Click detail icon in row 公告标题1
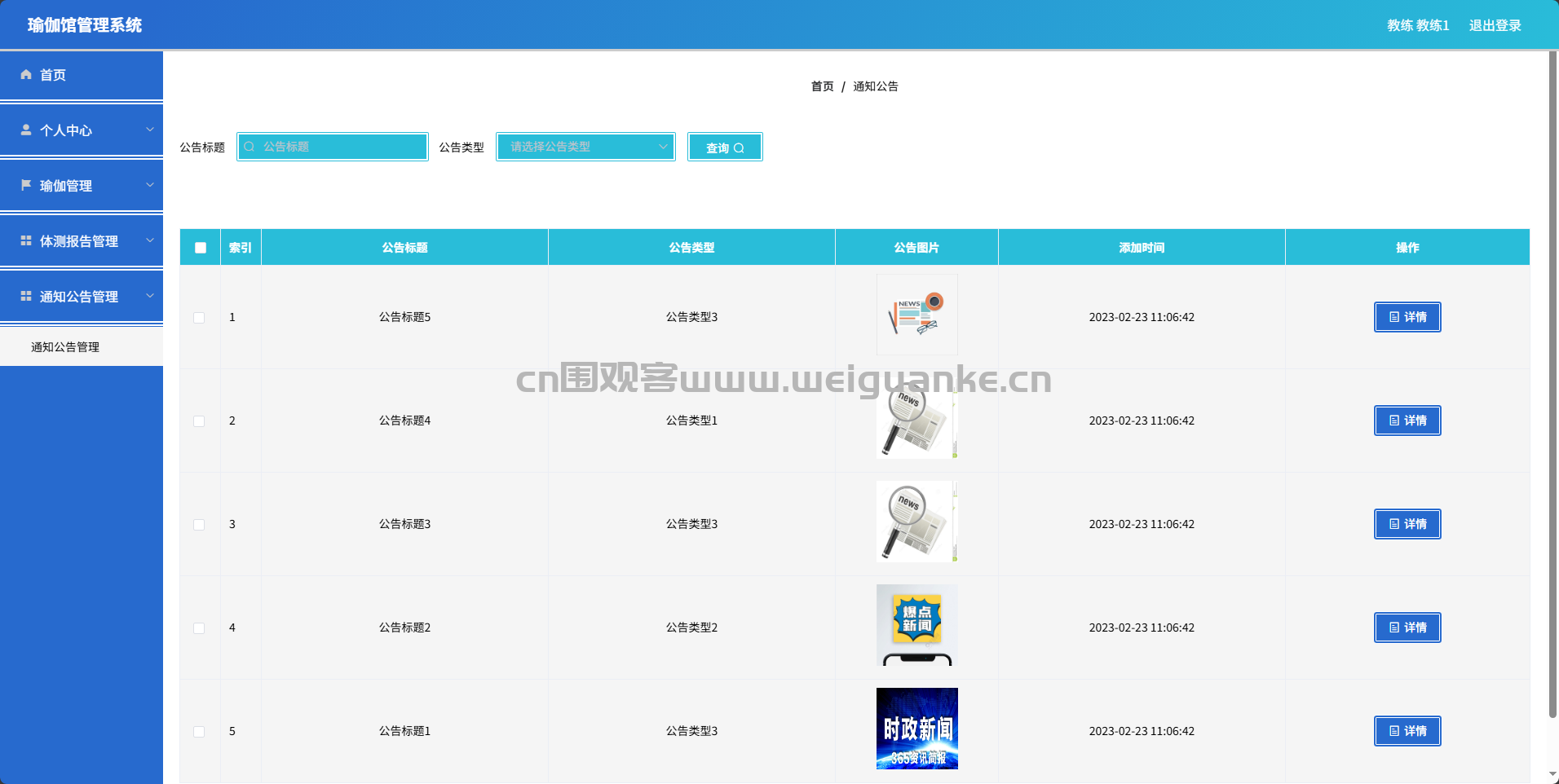 click(x=1394, y=731)
